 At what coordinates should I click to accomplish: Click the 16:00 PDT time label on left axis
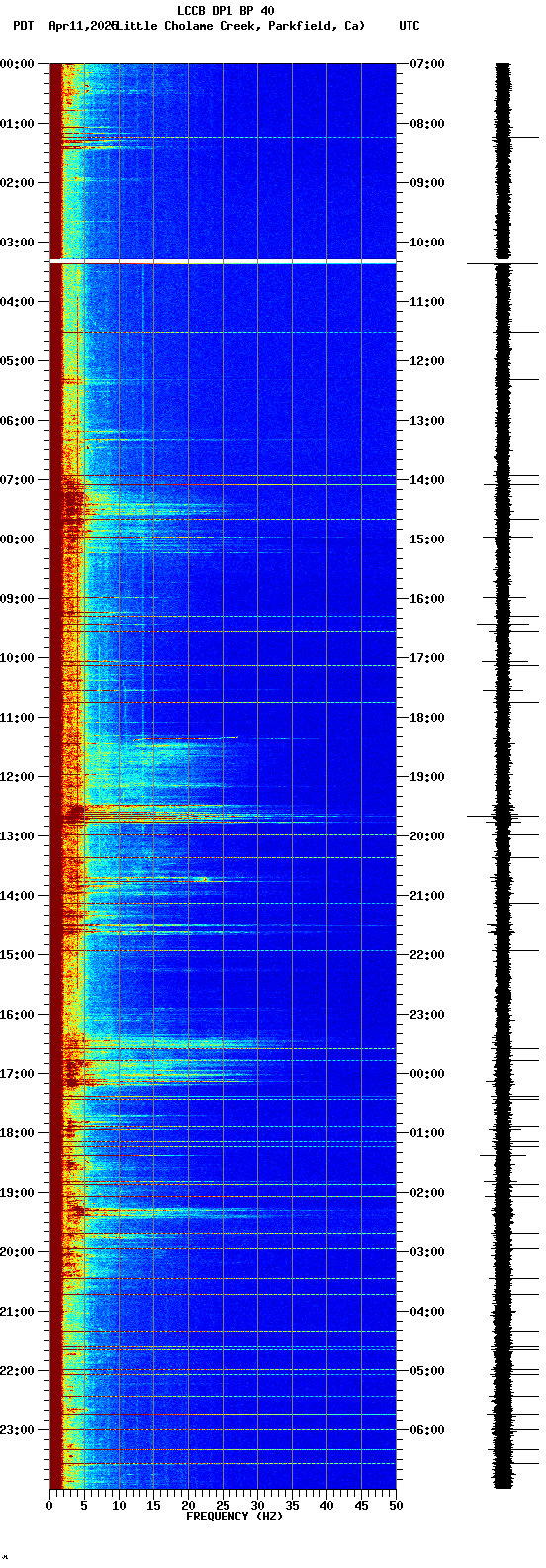[17, 1015]
